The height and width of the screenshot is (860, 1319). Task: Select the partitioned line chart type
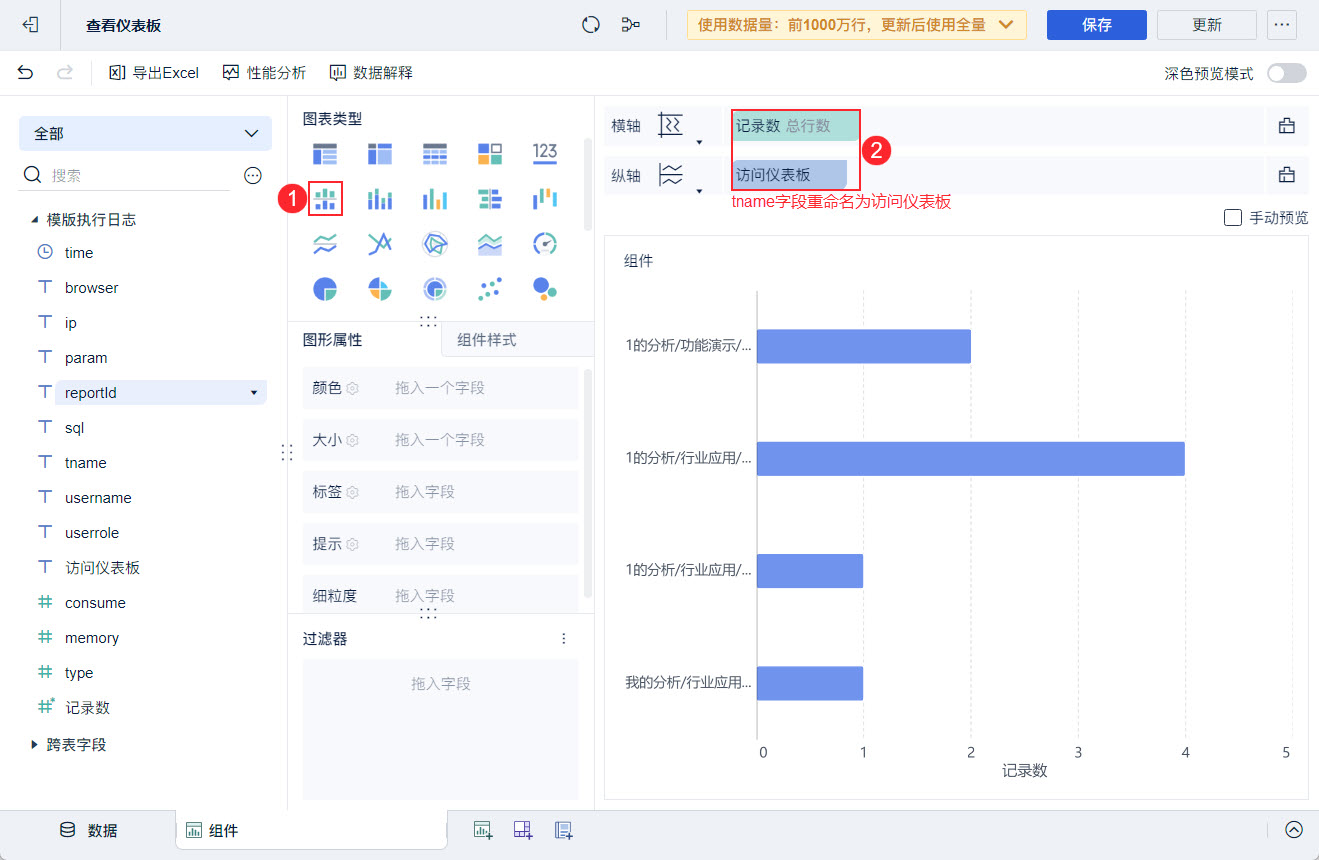coord(325,243)
